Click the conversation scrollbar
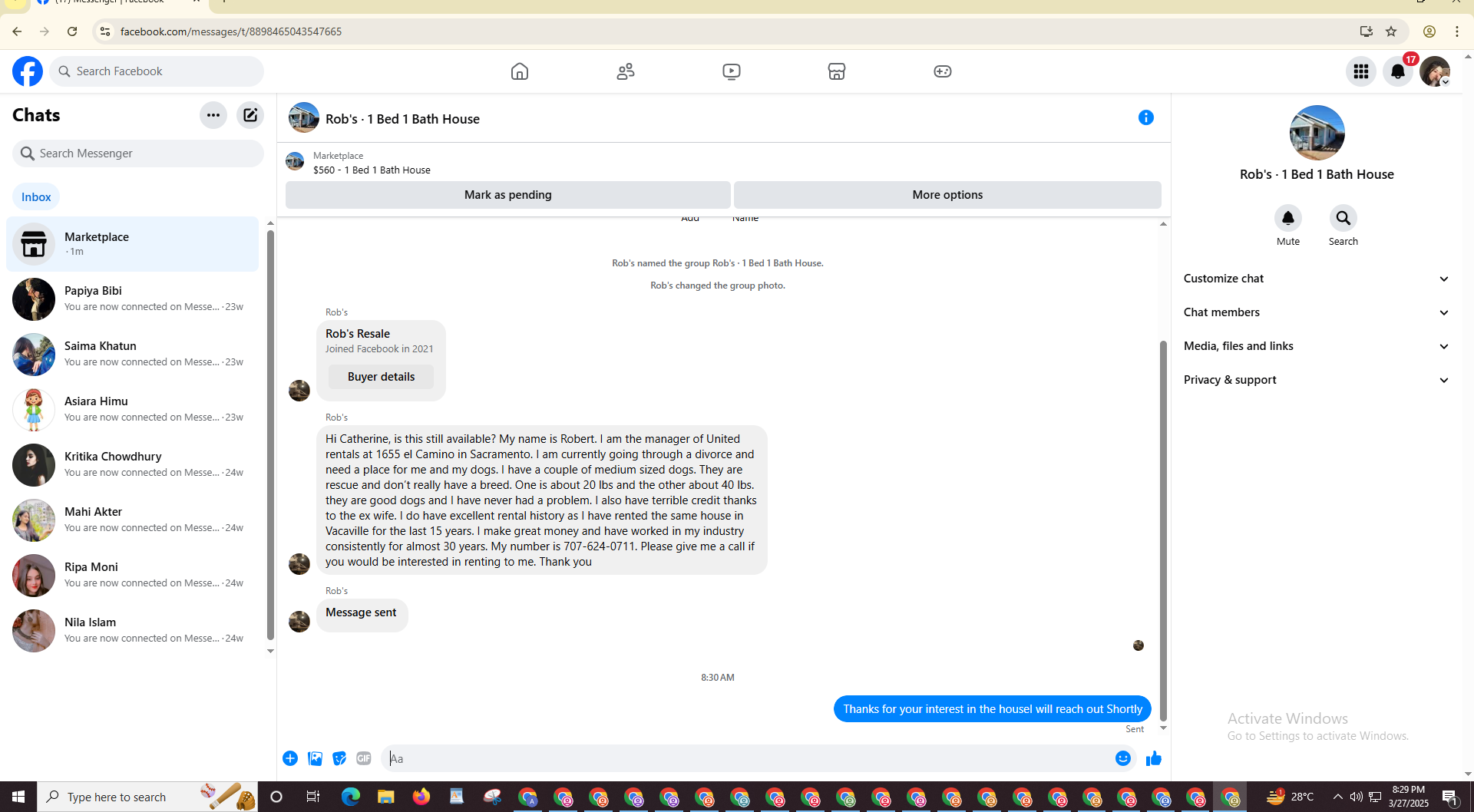 [1163, 531]
